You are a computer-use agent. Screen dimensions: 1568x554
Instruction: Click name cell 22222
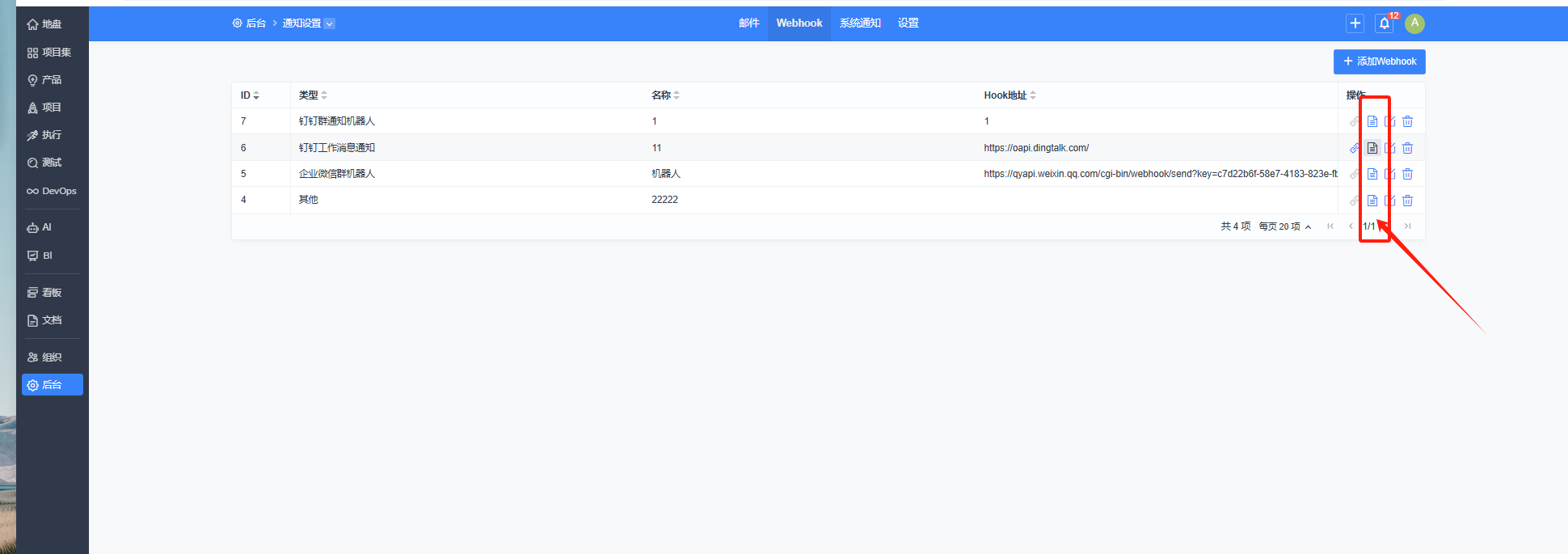click(665, 200)
